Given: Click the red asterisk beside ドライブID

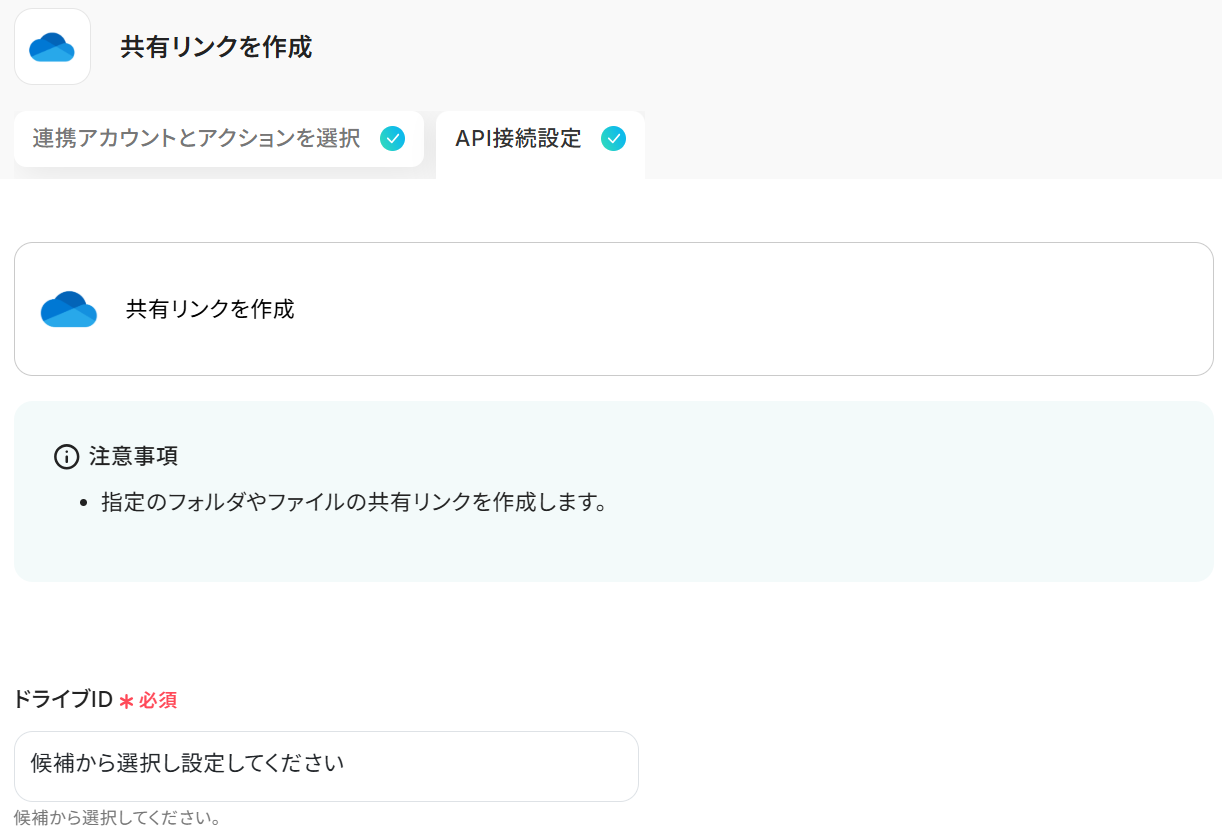Looking at the screenshot, I should (126, 701).
